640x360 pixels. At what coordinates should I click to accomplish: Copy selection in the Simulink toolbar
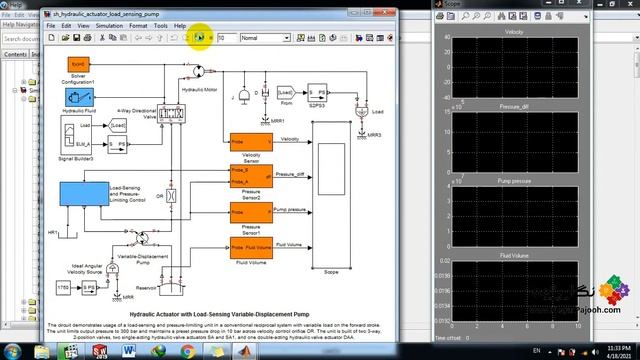coord(113,38)
